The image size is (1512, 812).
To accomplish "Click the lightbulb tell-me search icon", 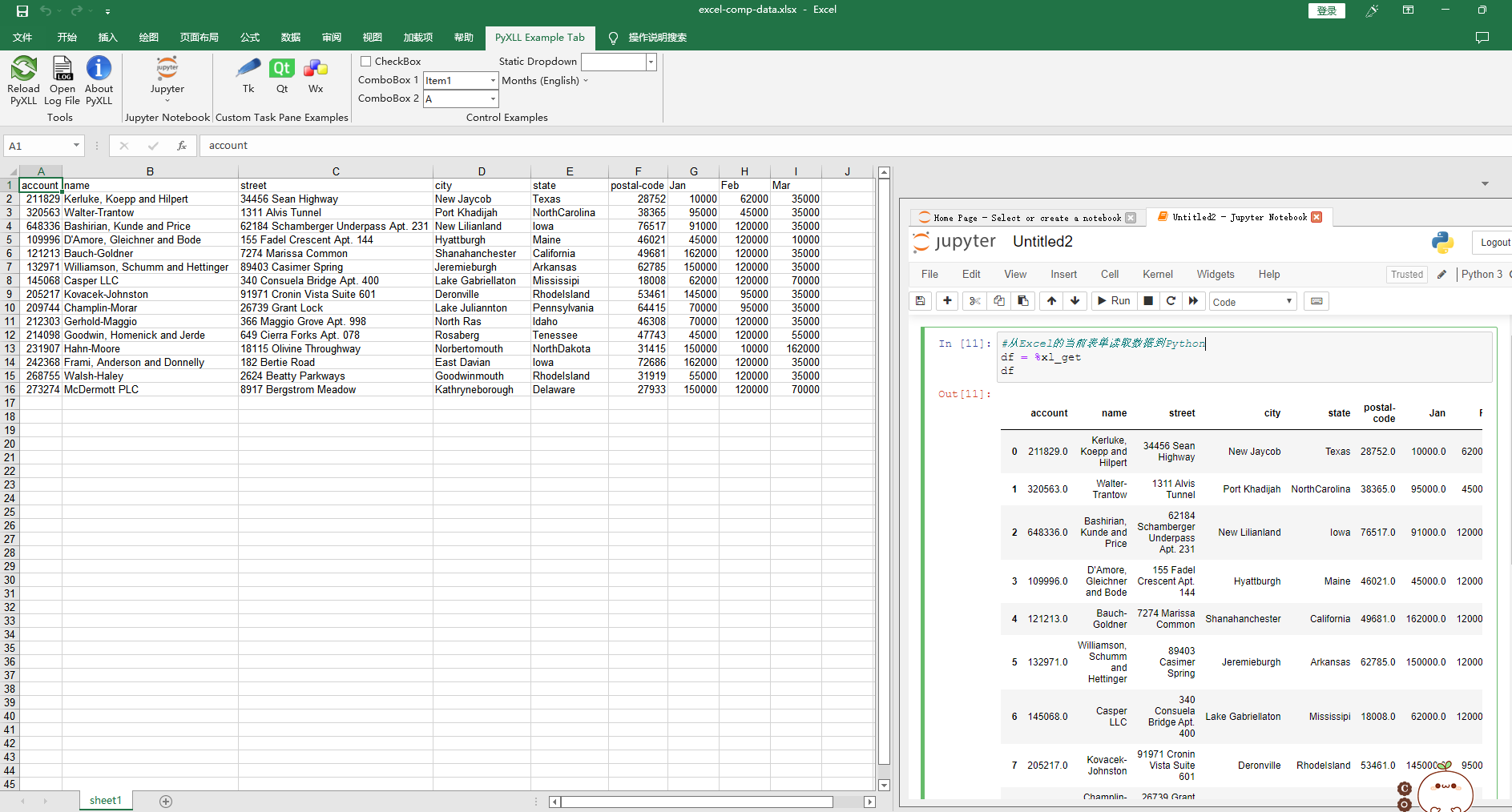I will tap(613, 38).
